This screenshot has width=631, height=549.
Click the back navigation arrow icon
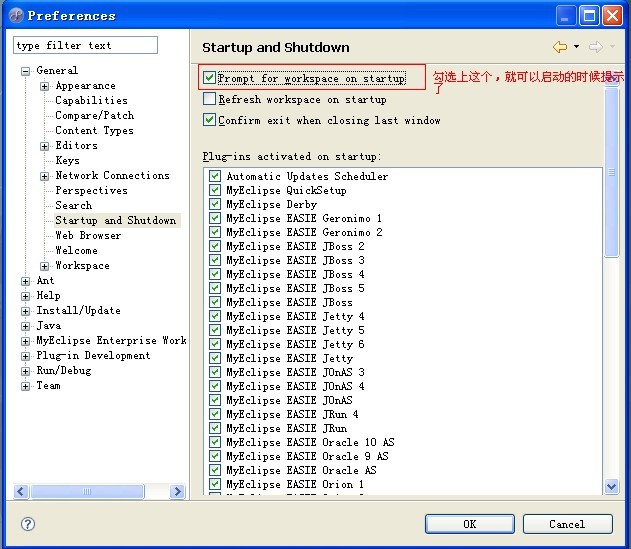[x=560, y=47]
